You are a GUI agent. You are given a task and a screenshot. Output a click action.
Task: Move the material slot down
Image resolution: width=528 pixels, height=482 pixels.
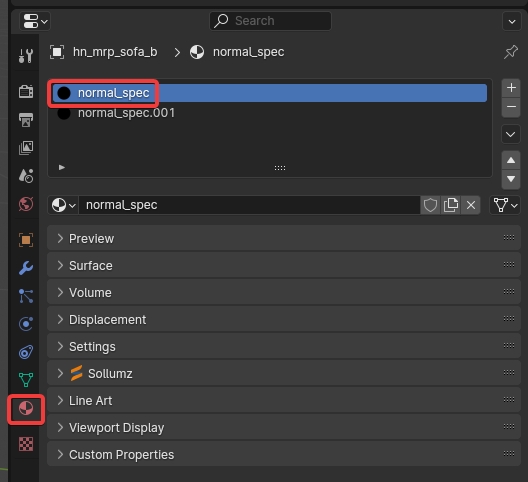[511, 179]
